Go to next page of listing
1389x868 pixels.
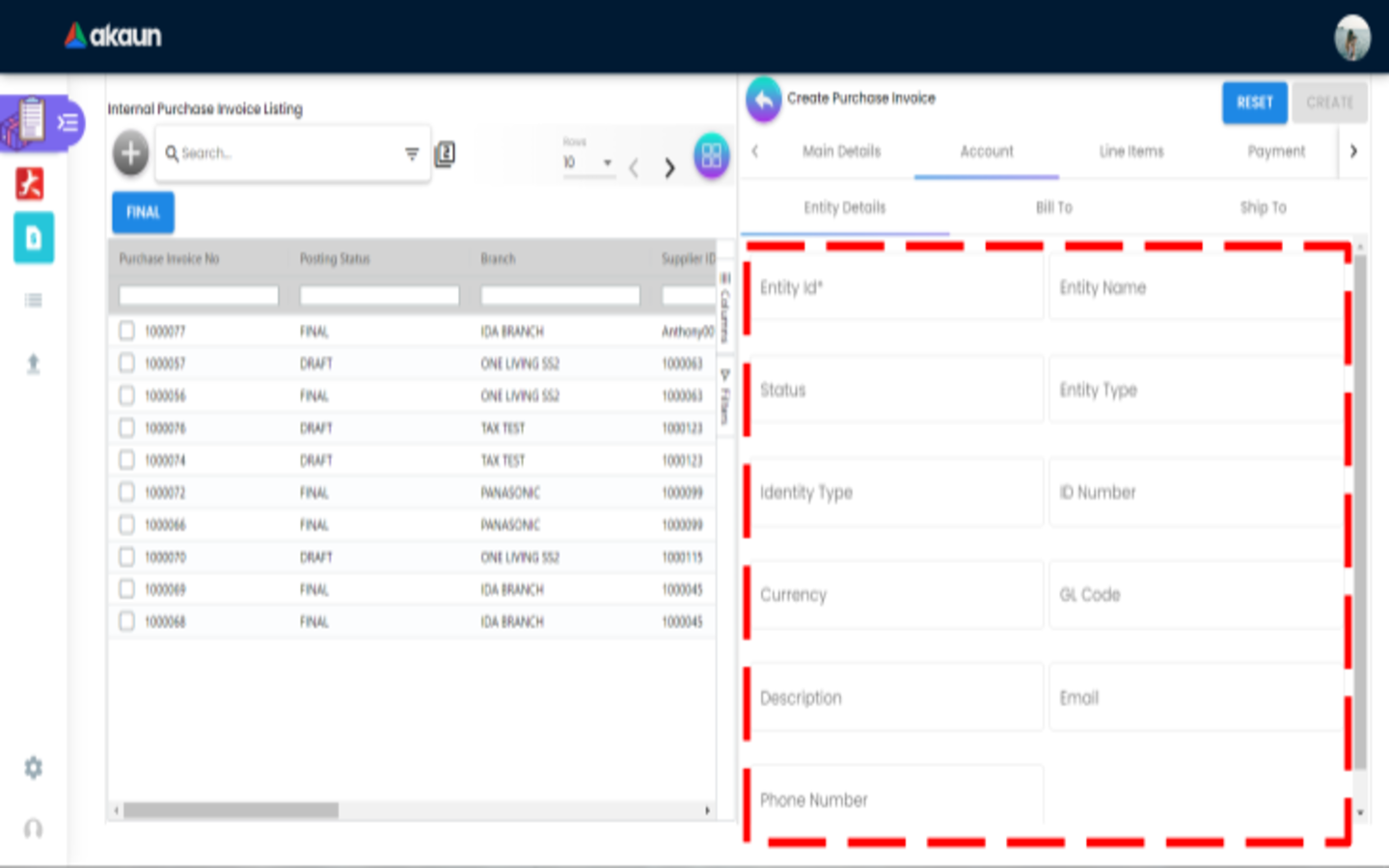669,169
